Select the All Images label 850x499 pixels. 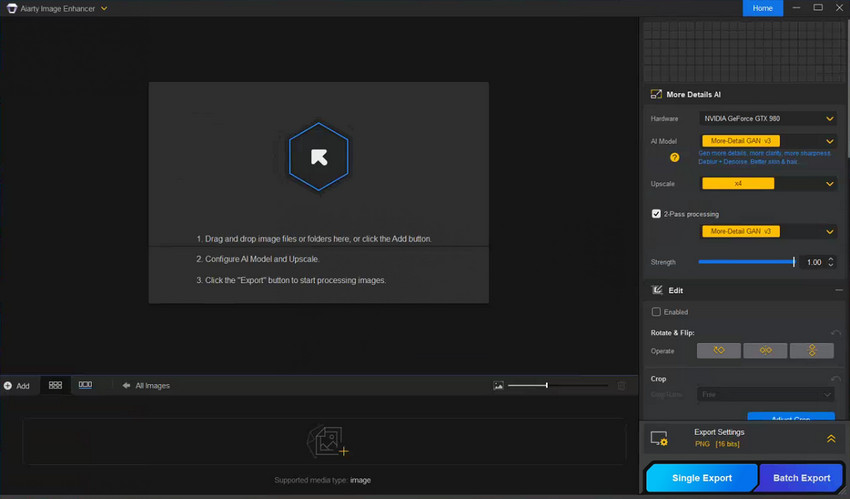pyautogui.click(x=152, y=386)
